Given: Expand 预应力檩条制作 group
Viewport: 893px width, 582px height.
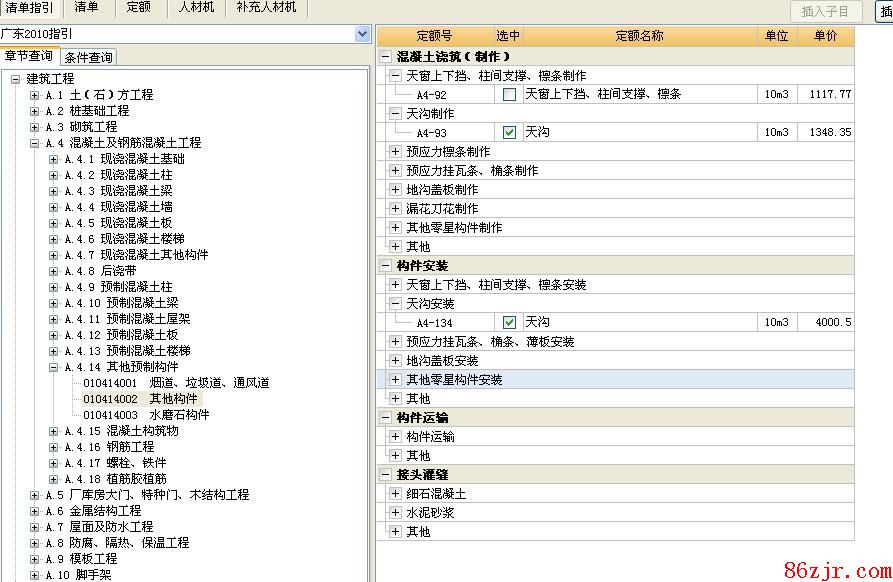Looking at the screenshot, I should click(395, 152).
